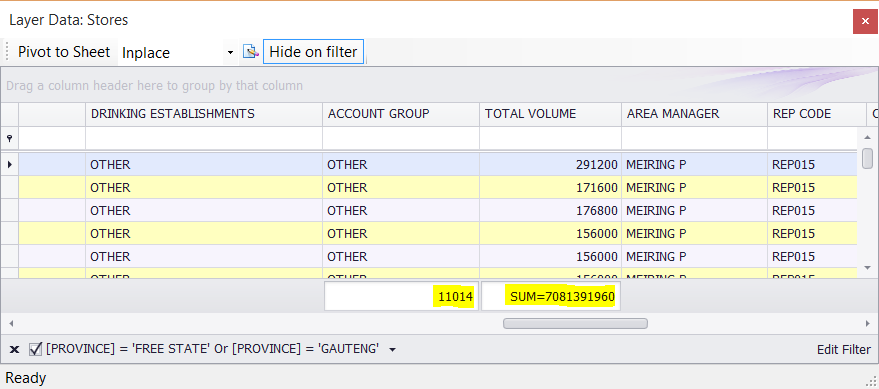Open the Inplace dropdown arrow
This screenshot has width=879, height=389.
click(x=230, y=53)
